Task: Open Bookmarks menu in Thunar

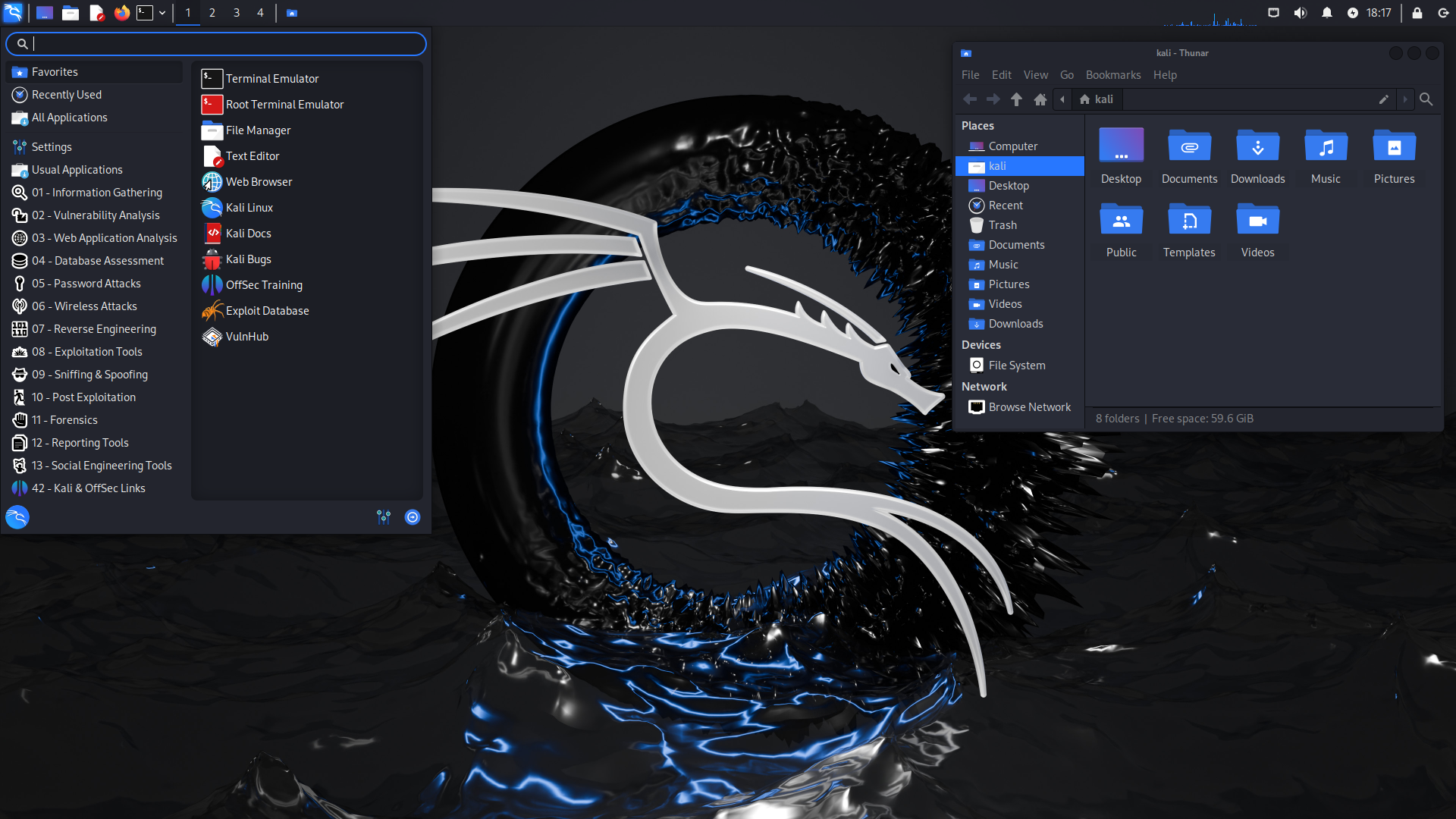Action: pos(1112,75)
